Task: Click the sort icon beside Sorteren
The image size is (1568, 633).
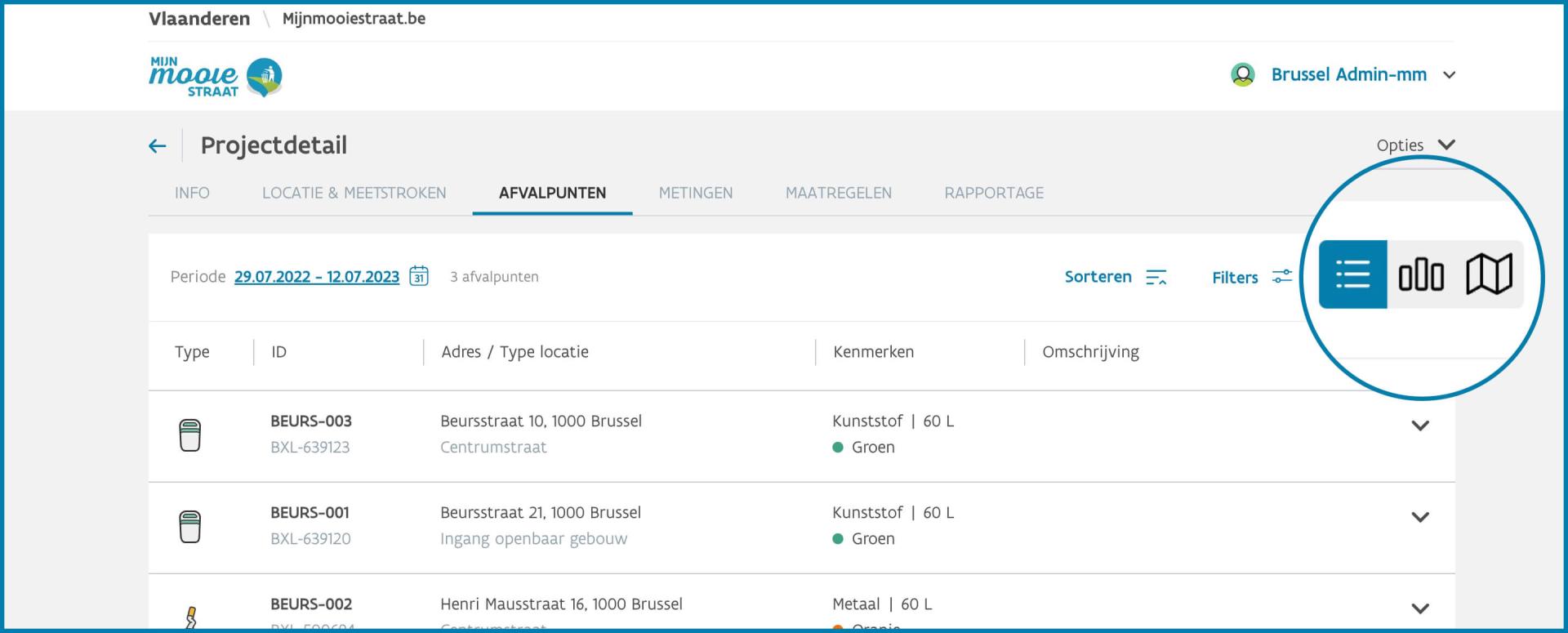Action: pyautogui.click(x=1156, y=278)
